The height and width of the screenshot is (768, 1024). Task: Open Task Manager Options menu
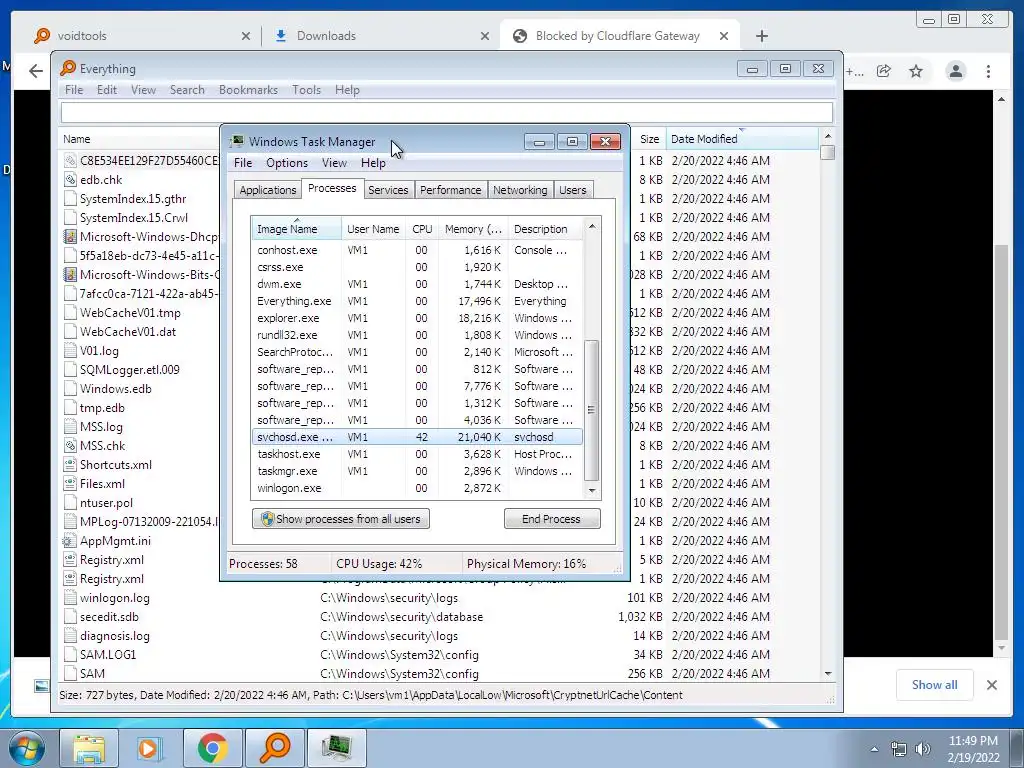(x=287, y=163)
